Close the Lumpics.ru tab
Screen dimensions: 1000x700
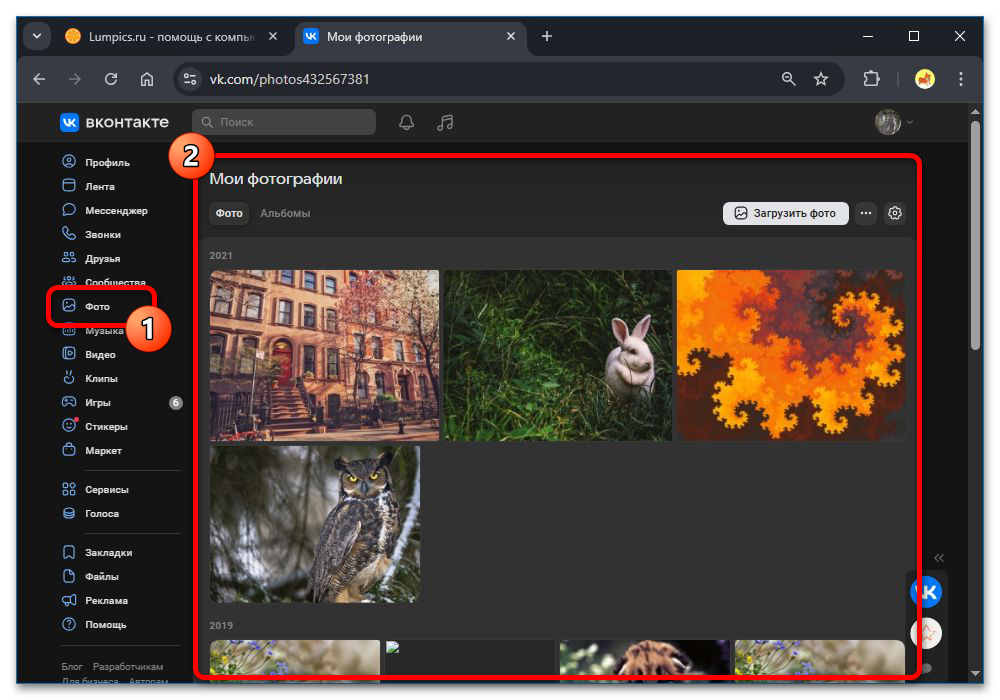273,36
